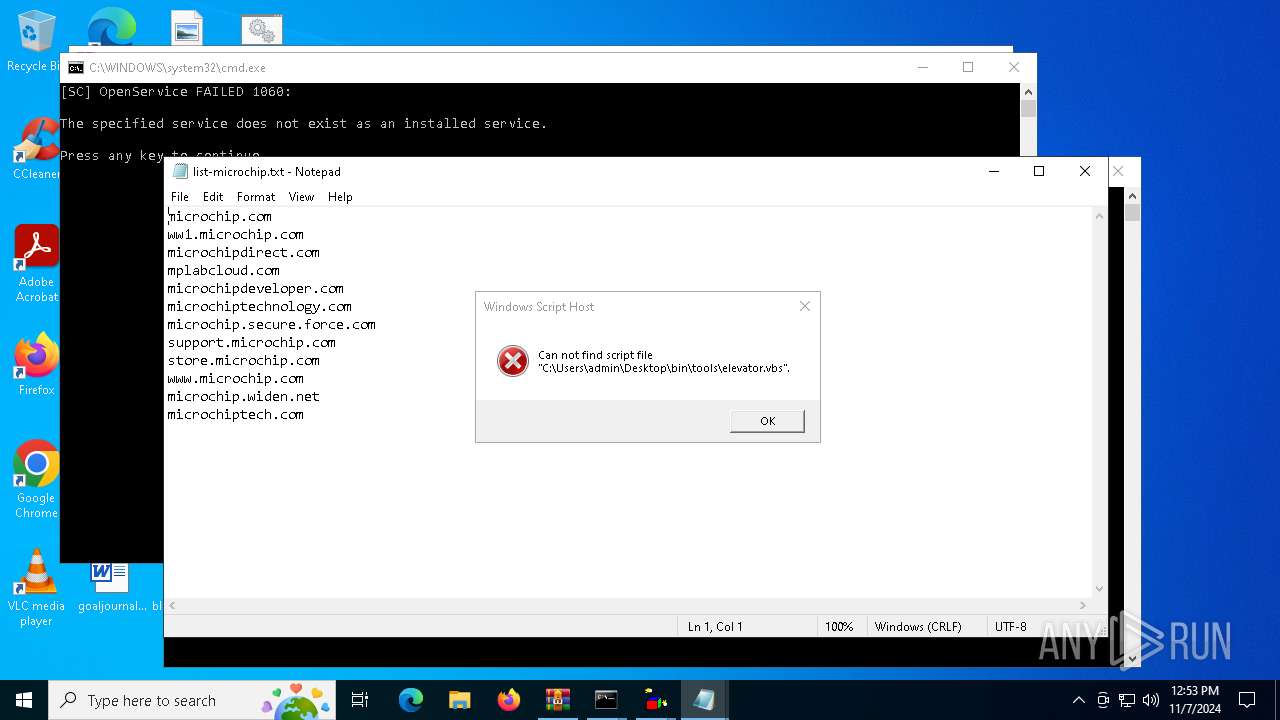1280x720 pixels.
Task: Open Notepad Format menu
Action: pos(256,197)
